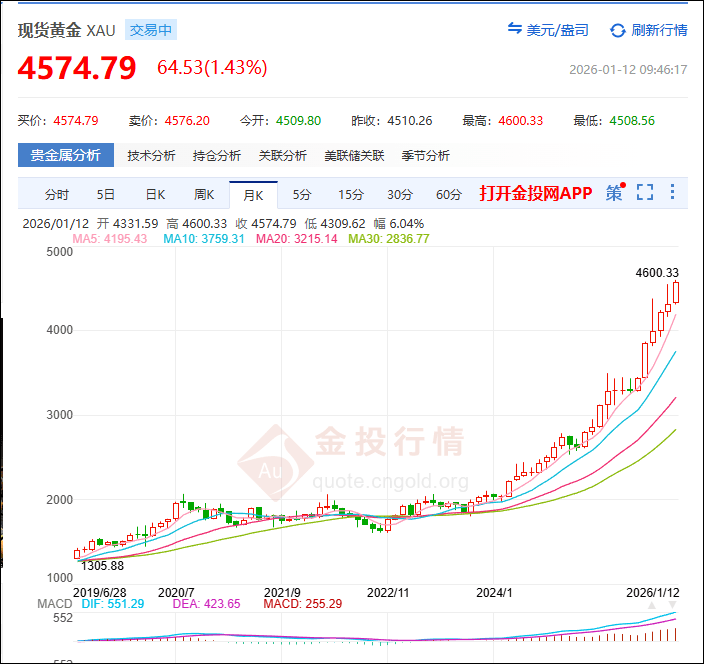The image size is (704, 664).
Task: Switch chart to 5分 interval
Action: click(302, 194)
